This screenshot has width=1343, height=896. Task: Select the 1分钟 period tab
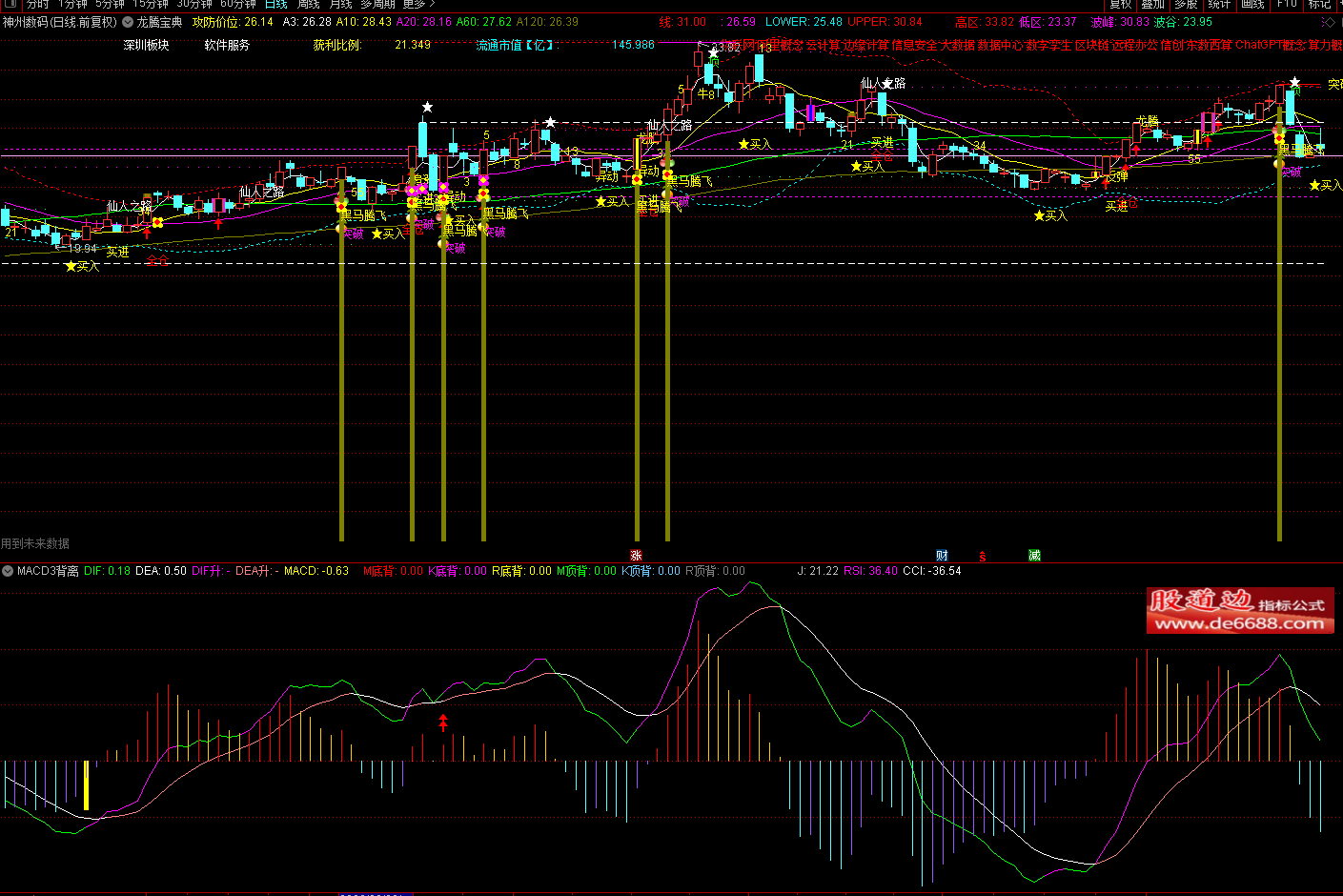(x=73, y=4)
